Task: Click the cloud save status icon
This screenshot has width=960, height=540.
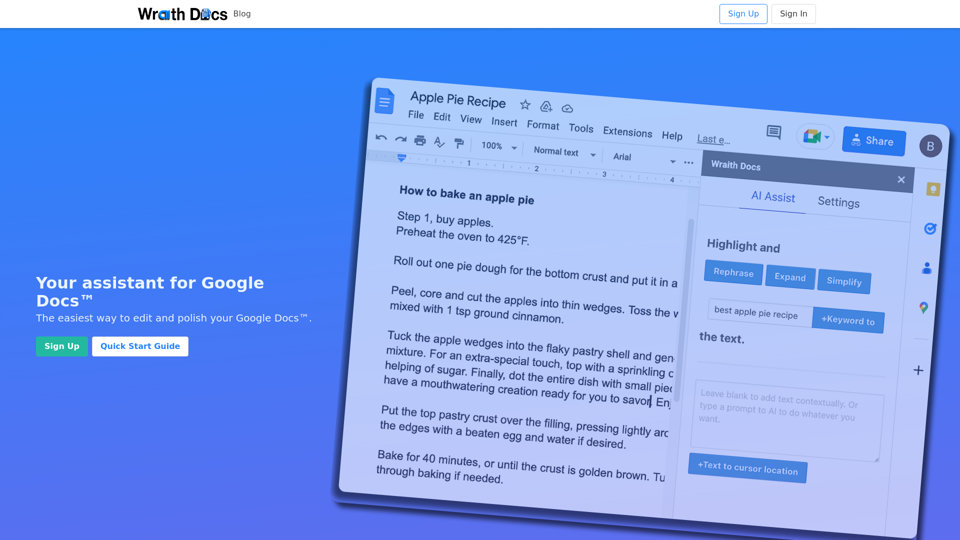Action: click(x=568, y=108)
